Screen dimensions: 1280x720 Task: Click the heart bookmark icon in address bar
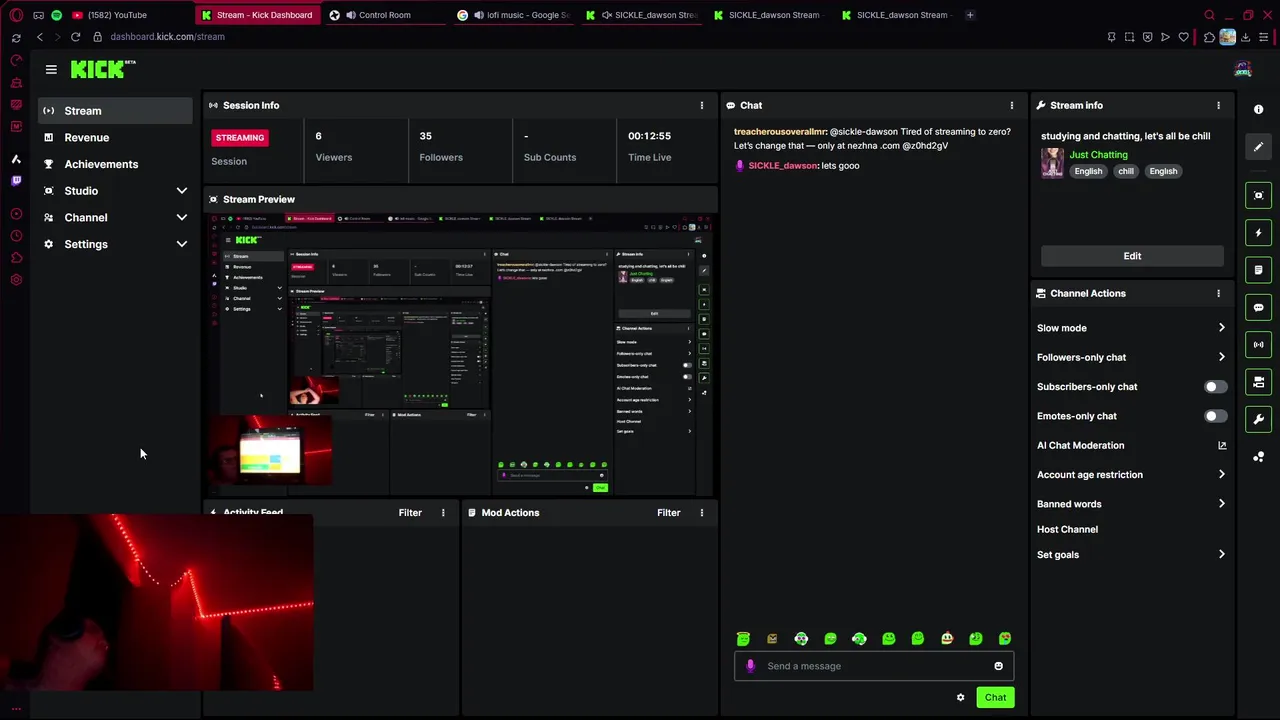click(x=1184, y=37)
